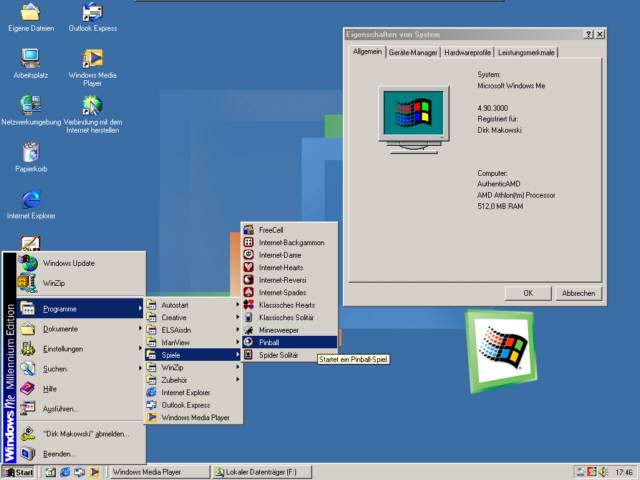The width and height of the screenshot is (640, 480).
Task: Open Dokumente submenu in Start menu
Action: point(81,329)
